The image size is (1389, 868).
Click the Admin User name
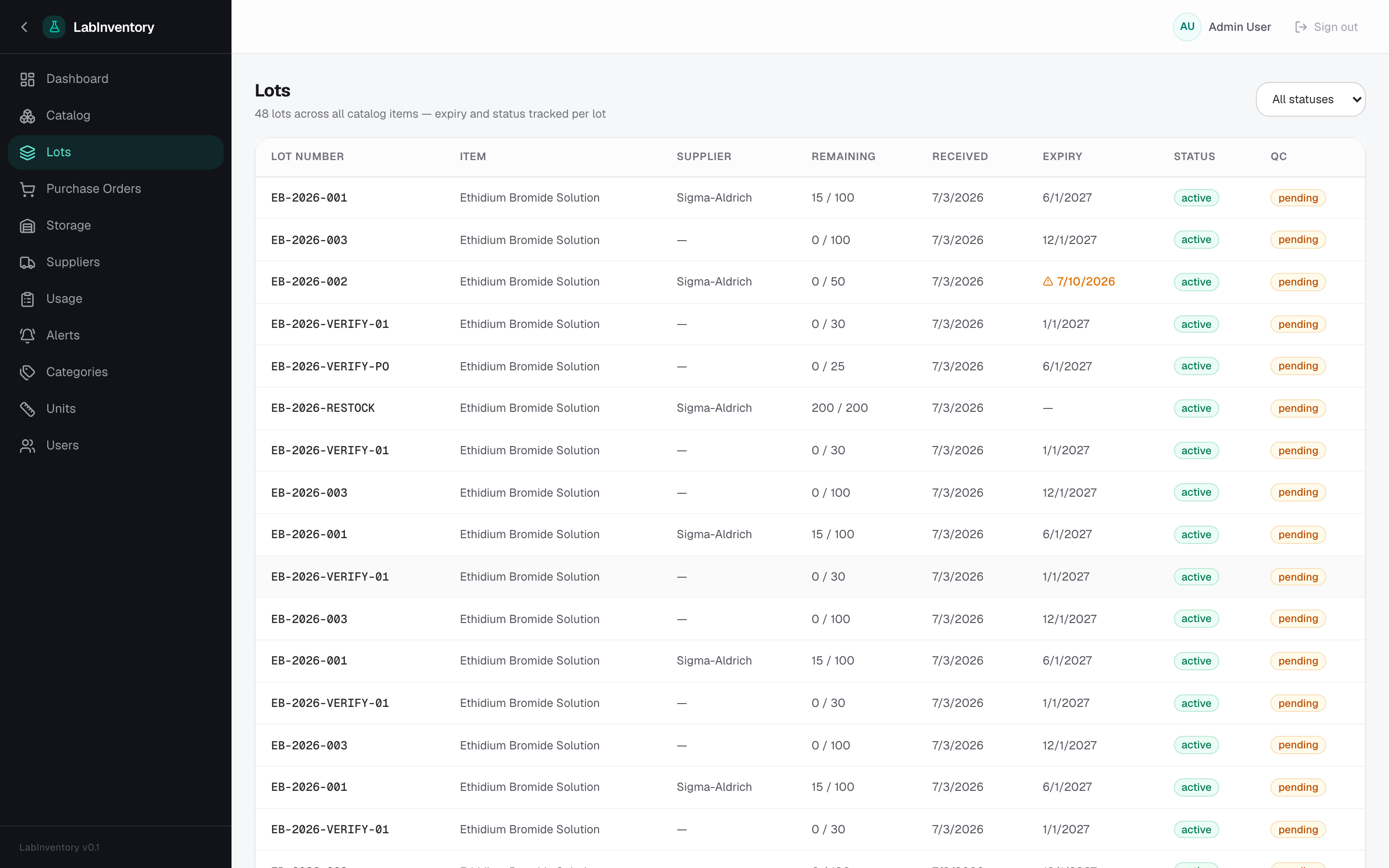[x=1239, y=27]
